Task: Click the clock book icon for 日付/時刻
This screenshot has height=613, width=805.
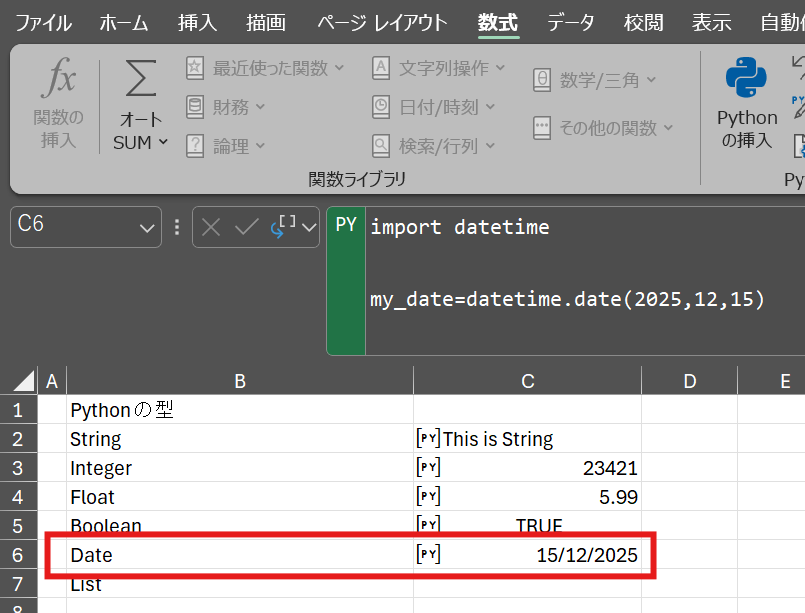Action: [381, 107]
